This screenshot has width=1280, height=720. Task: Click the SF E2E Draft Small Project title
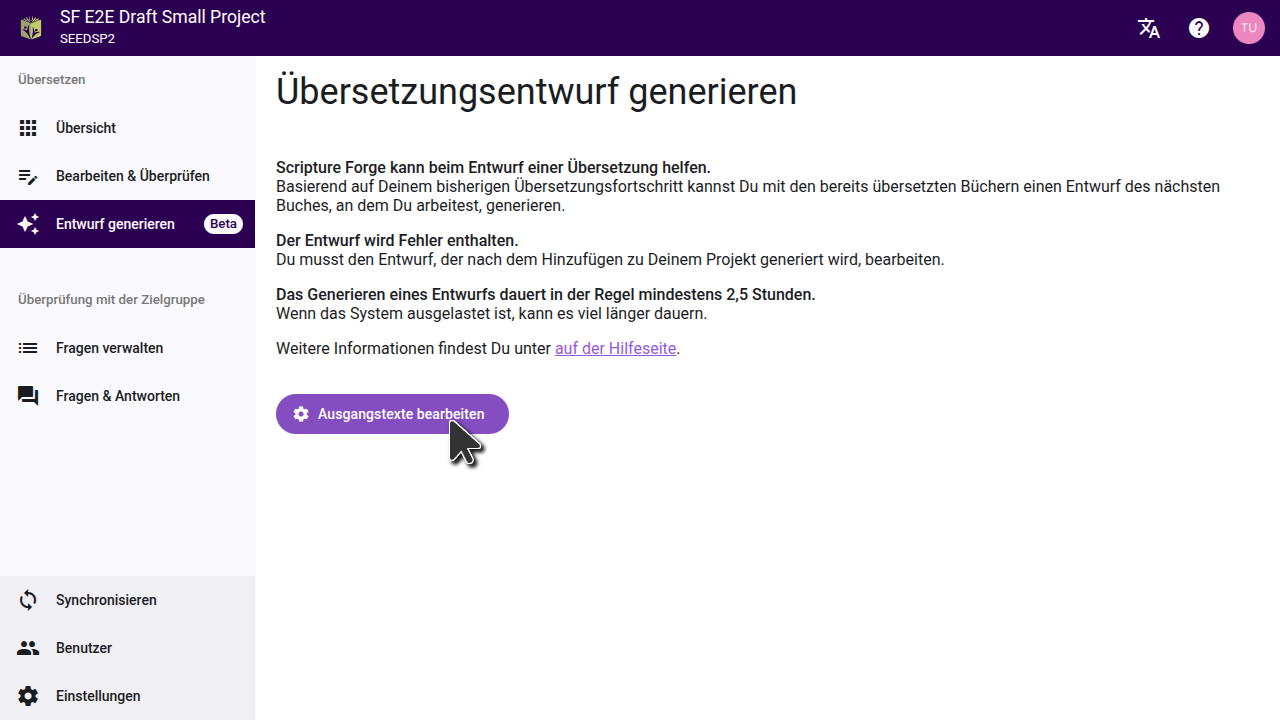tap(163, 17)
